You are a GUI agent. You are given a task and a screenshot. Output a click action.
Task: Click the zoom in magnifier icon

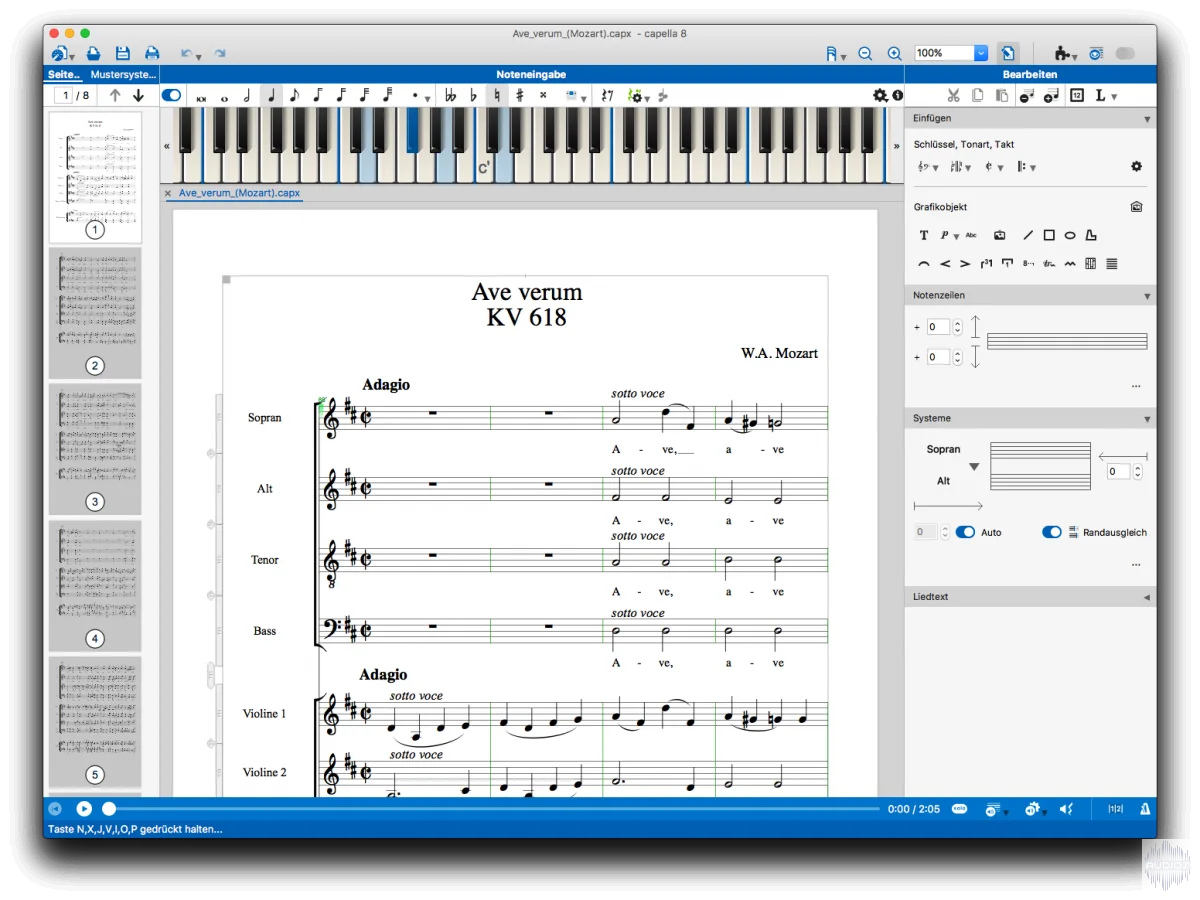[x=895, y=53]
